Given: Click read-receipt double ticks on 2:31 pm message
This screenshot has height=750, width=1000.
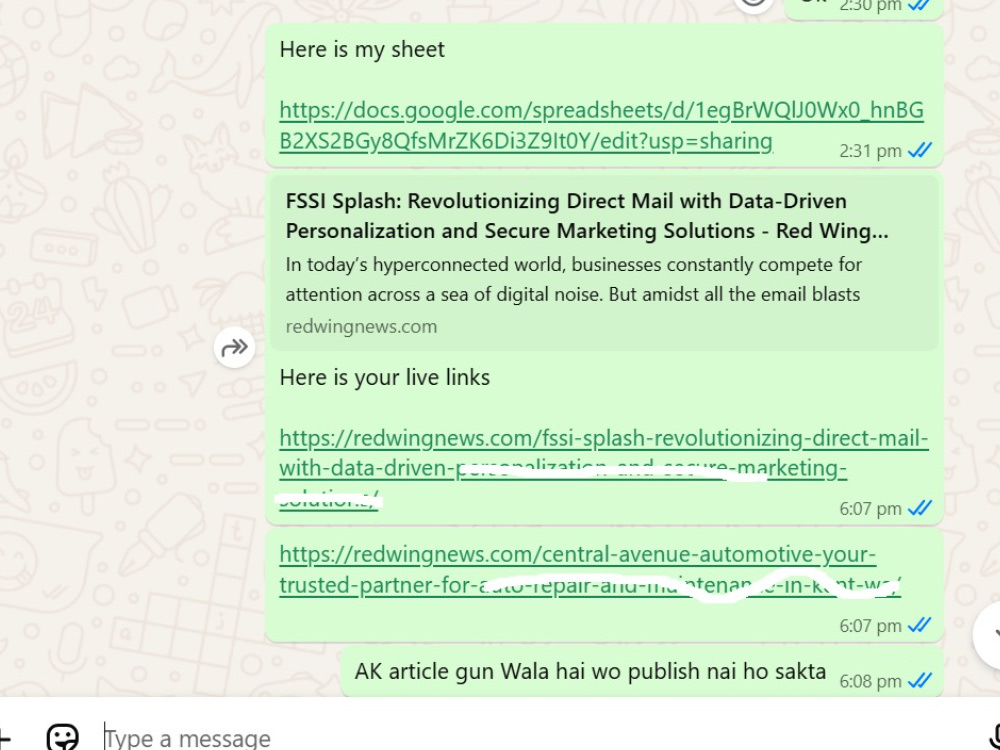Looking at the screenshot, I should (920, 151).
